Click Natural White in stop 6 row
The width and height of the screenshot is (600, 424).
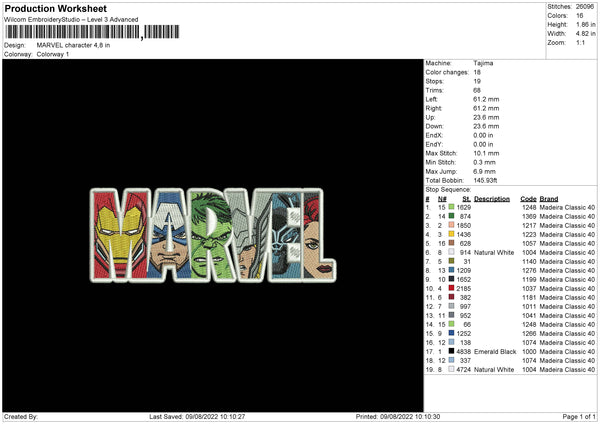point(494,253)
